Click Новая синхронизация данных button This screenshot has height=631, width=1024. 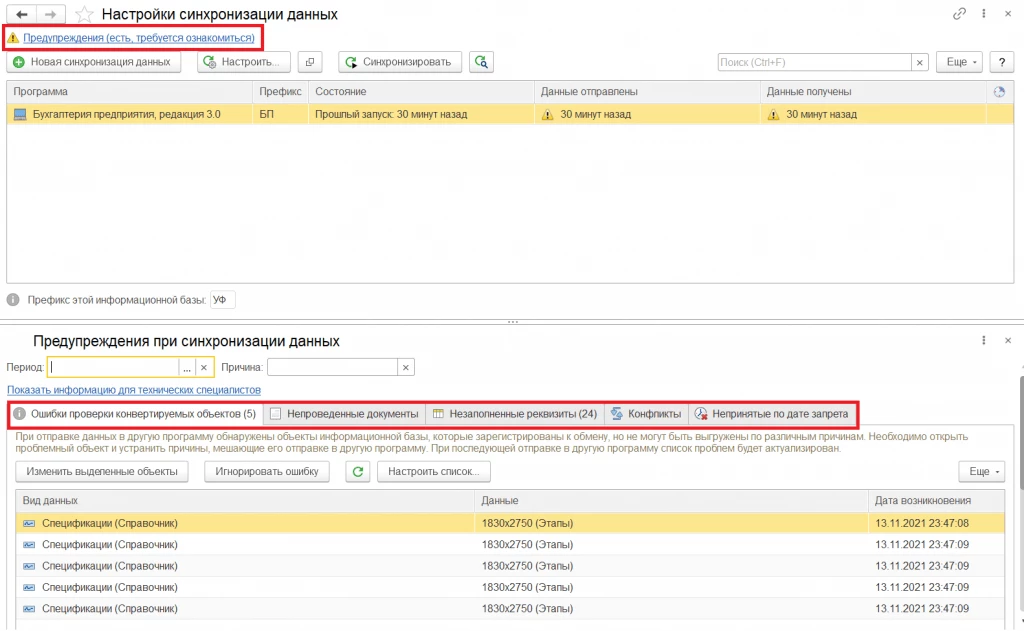(x=93, y=62)
